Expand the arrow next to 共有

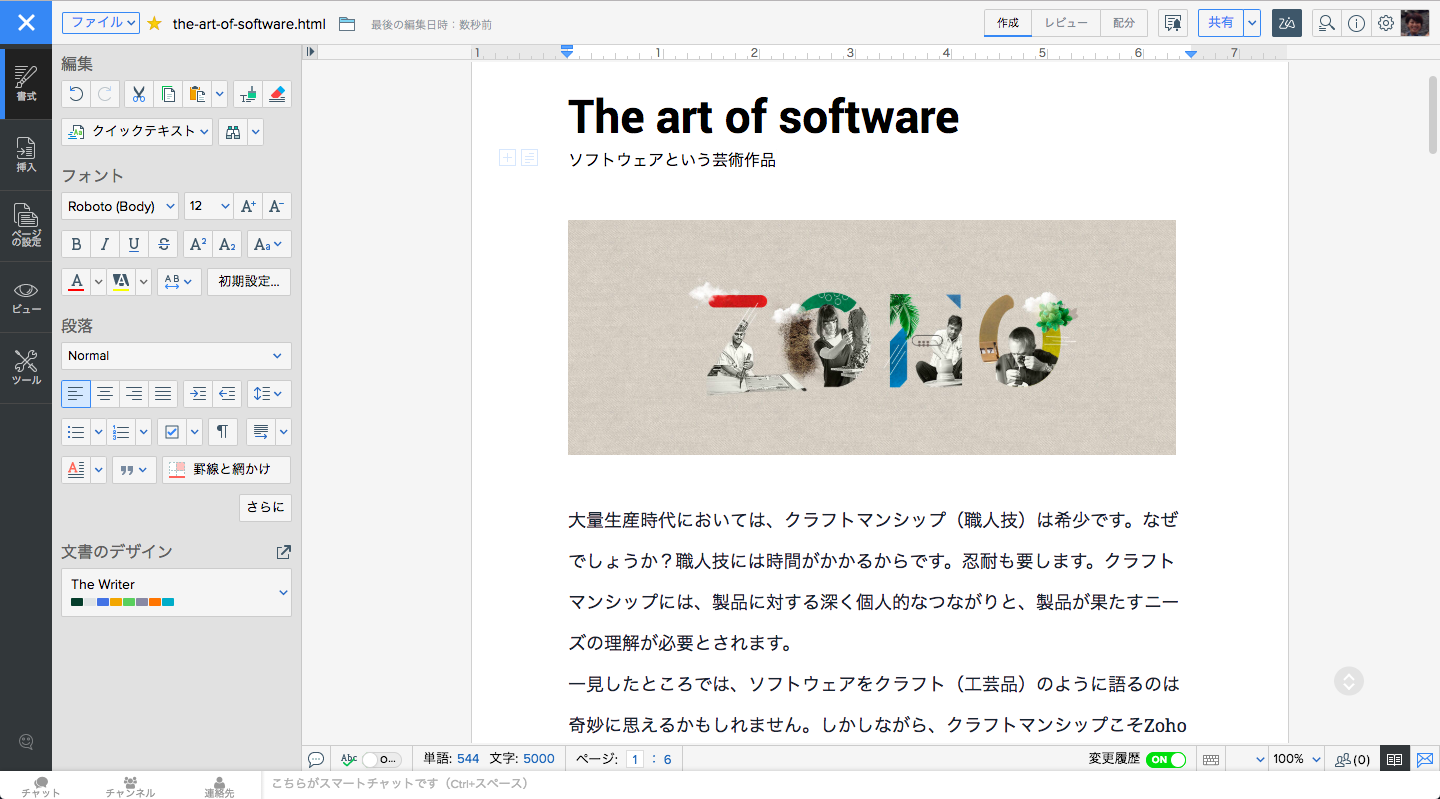(x=1252, y=23)
